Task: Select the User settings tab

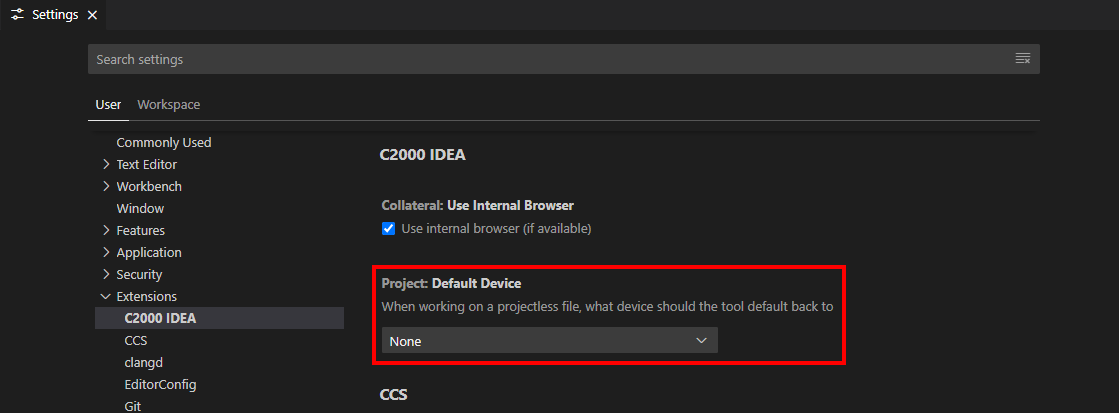Action: (x=108, y=105)
